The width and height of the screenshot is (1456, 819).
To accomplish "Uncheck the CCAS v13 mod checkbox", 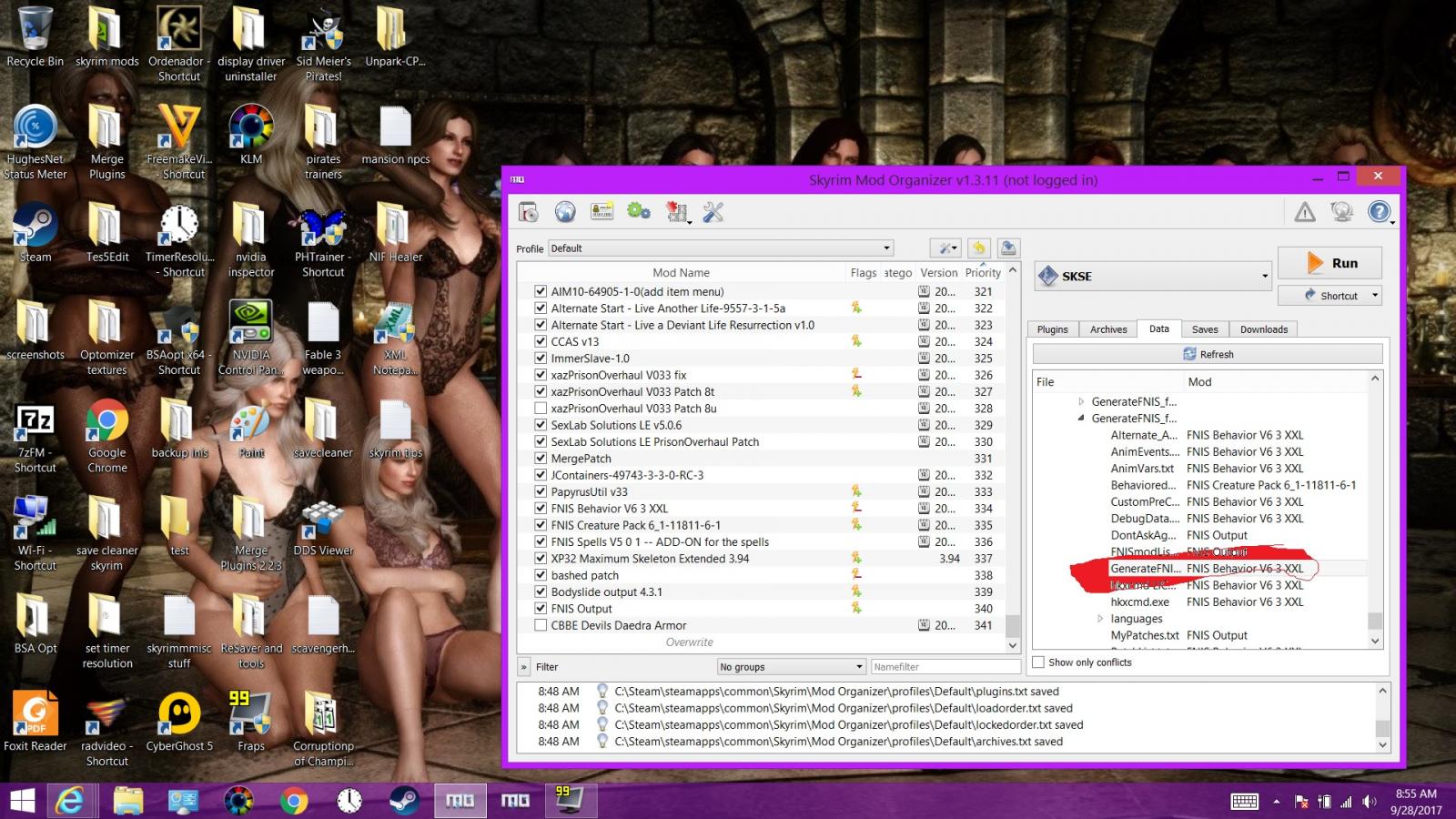I will 541,341.
